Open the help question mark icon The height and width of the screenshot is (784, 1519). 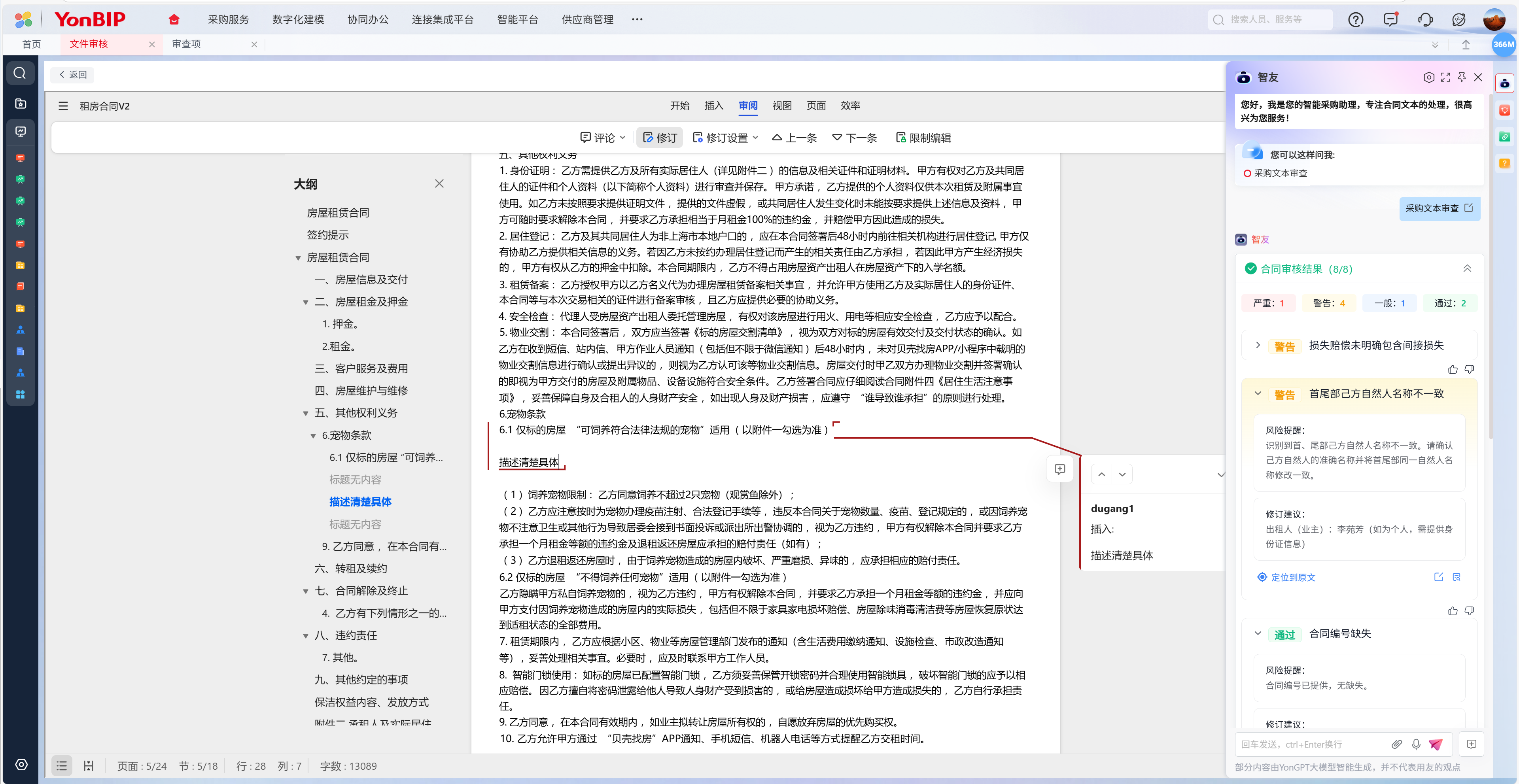click(1356, 19)
